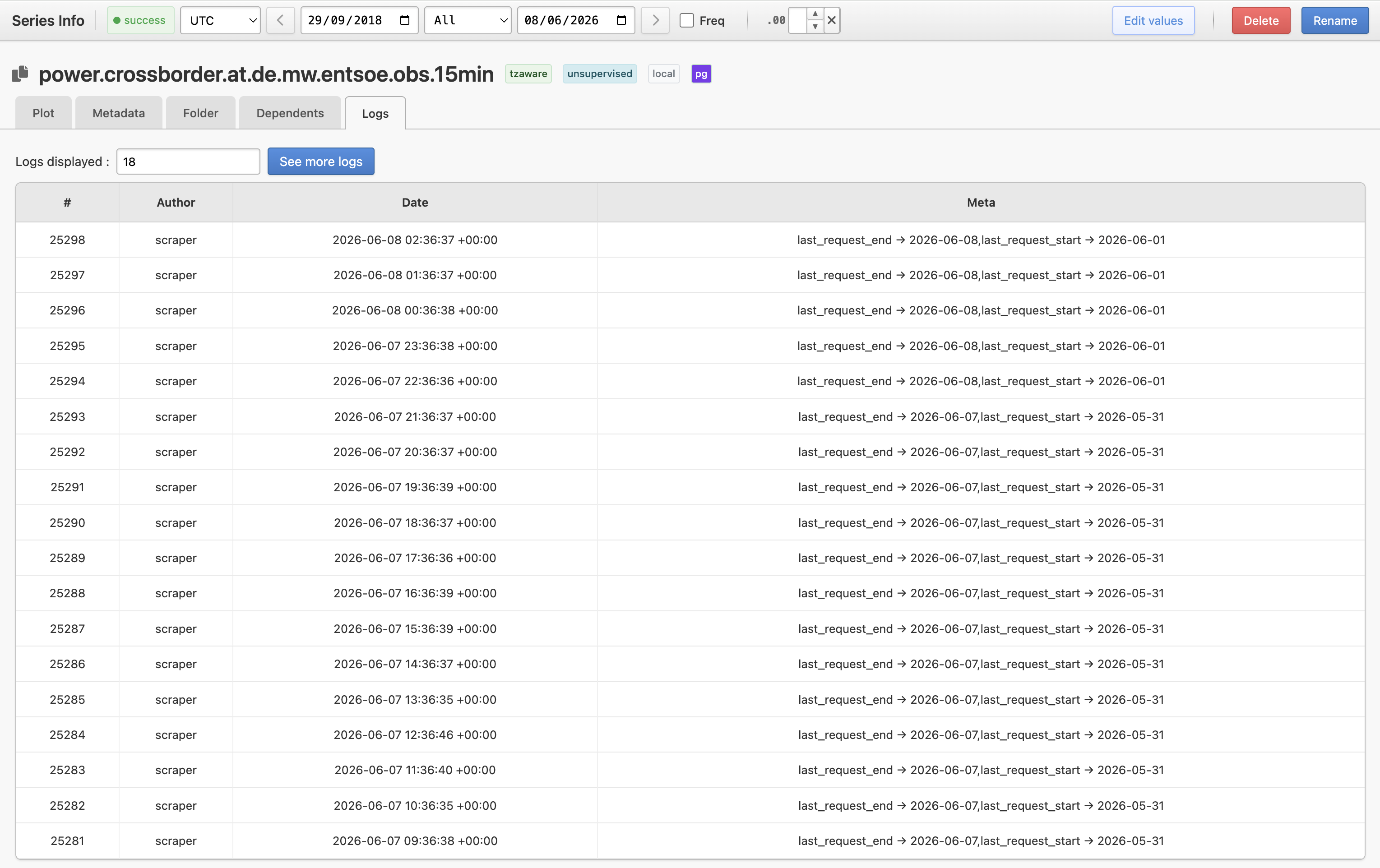Click the Date column header
The width and height of the screenshot is (1380, 868).
point(415,202)
